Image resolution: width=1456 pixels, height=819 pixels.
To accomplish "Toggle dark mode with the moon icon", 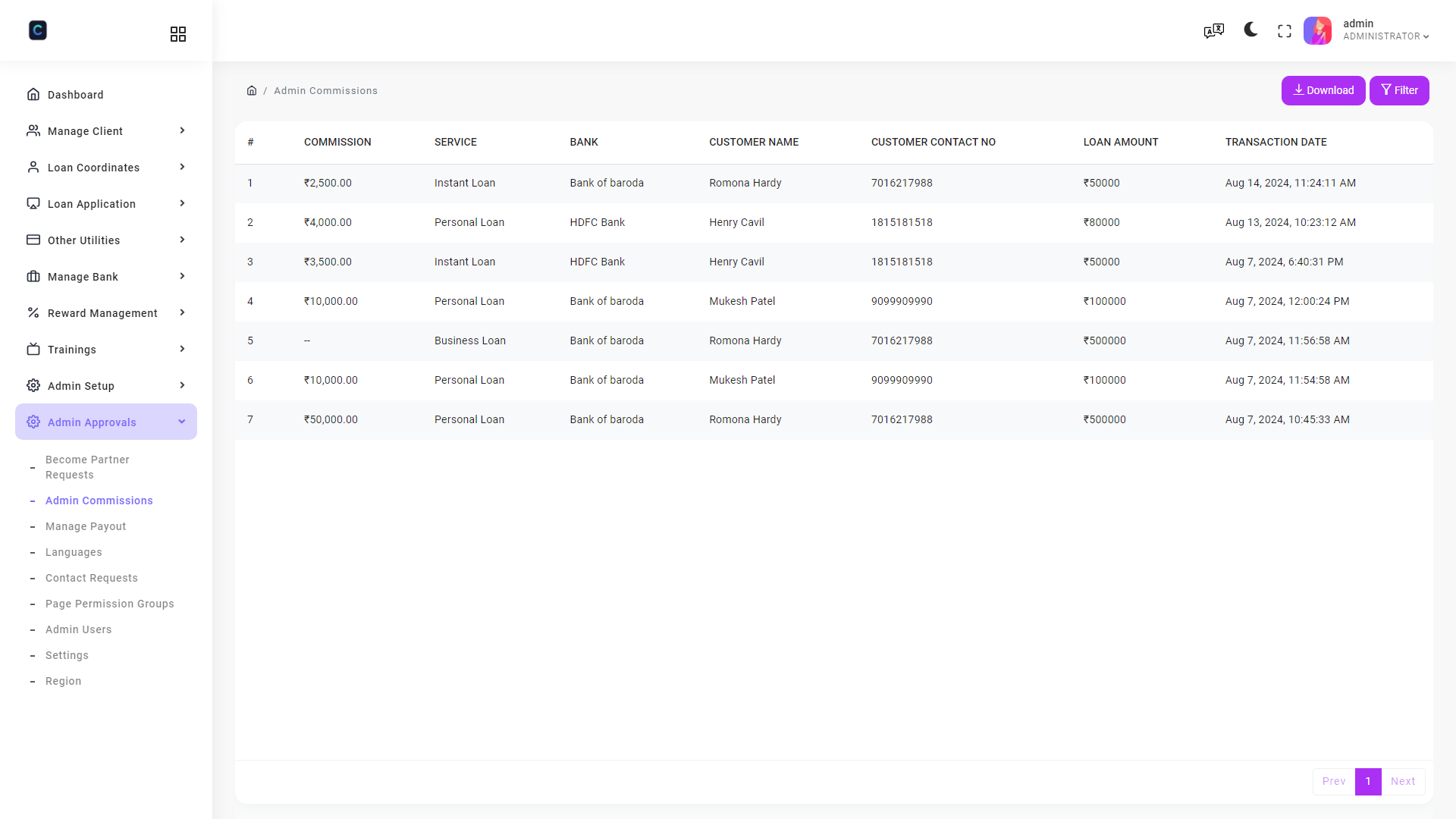I will [1249, 30].
